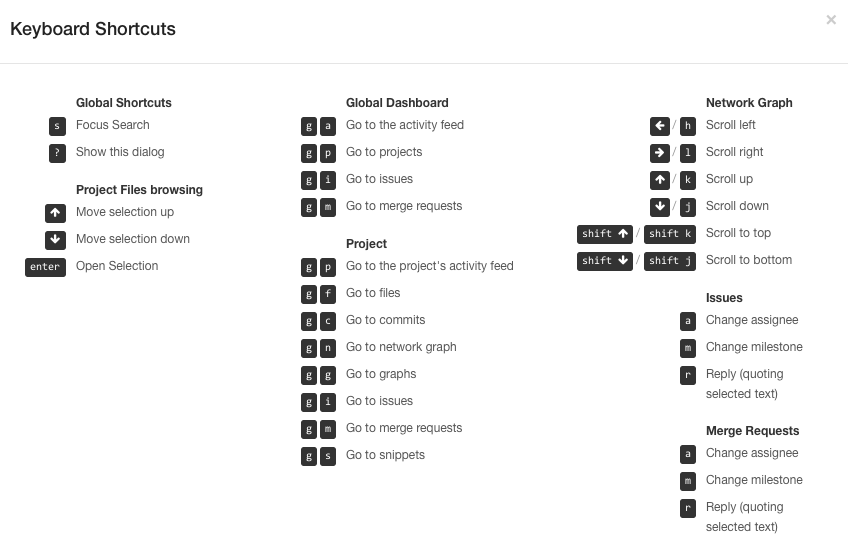This screenshot has width=848, height=549.
Task: Click the down arrow key for Move selection down
Action: click(x=55, y=240)
